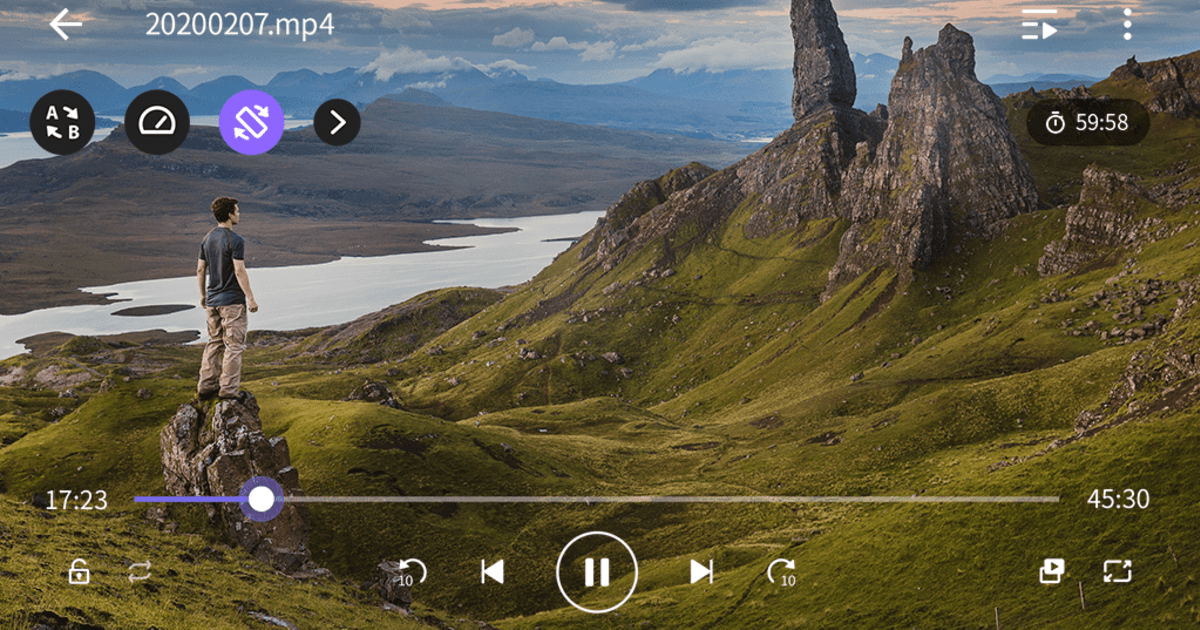The width and height of the screenshot is (1200, 630).
Task: Rewind 10 seconds
Action: click(410, 570)
